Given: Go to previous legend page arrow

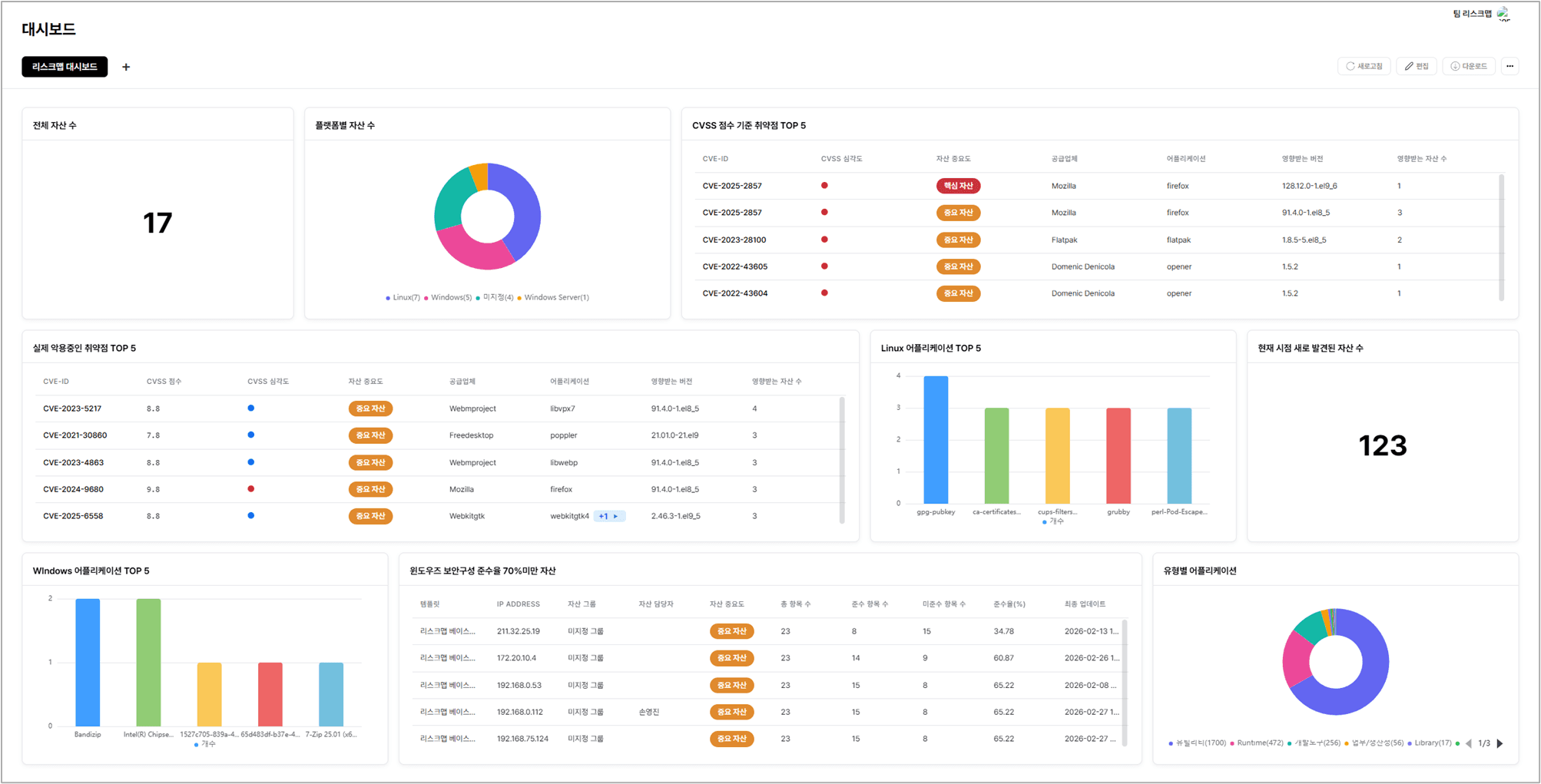Looking at the screenshot, I should point(1469,743).
